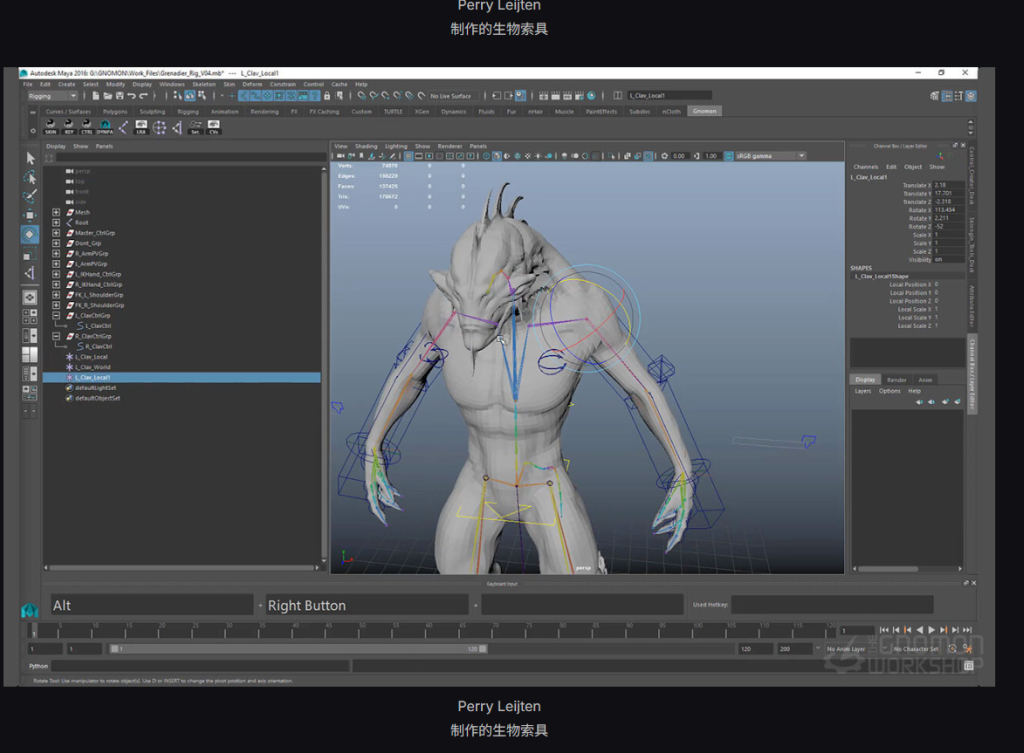The height and width of the screenshot is (753, 1024).
Task: Open the Skeleton menu
Action: 204,84
